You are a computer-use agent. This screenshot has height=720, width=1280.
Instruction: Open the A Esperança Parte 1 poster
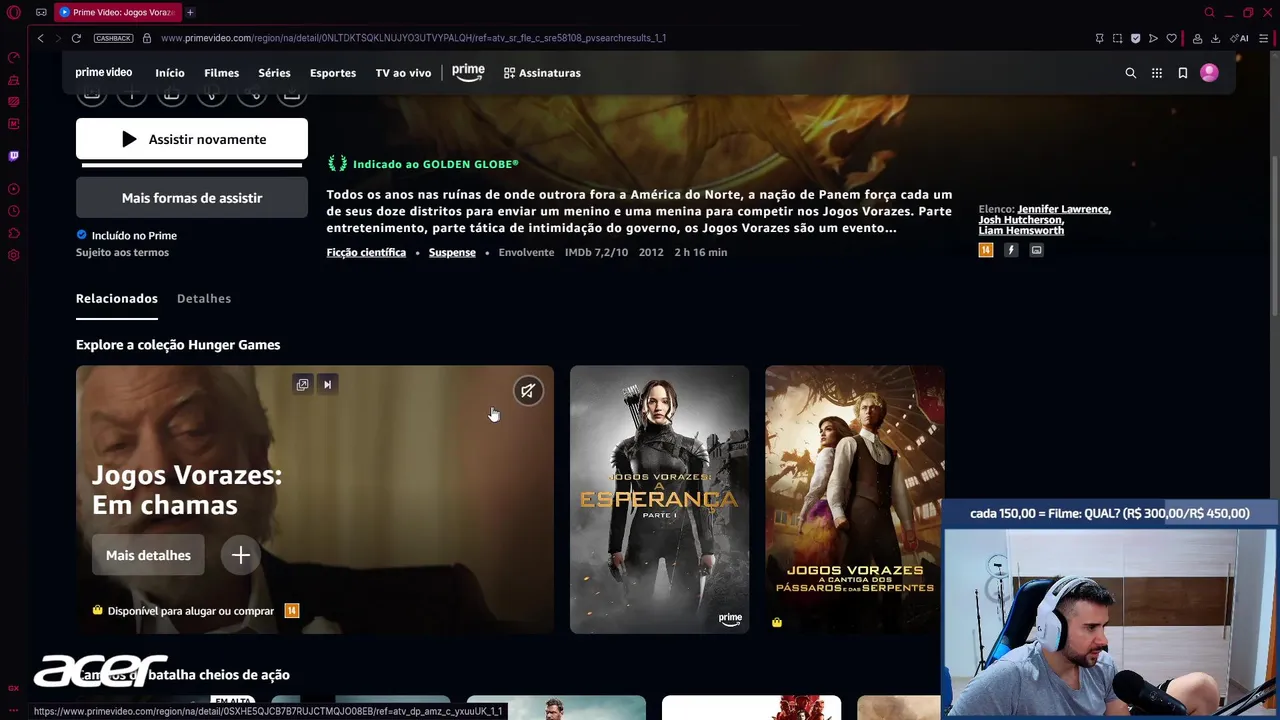point(659,499)
